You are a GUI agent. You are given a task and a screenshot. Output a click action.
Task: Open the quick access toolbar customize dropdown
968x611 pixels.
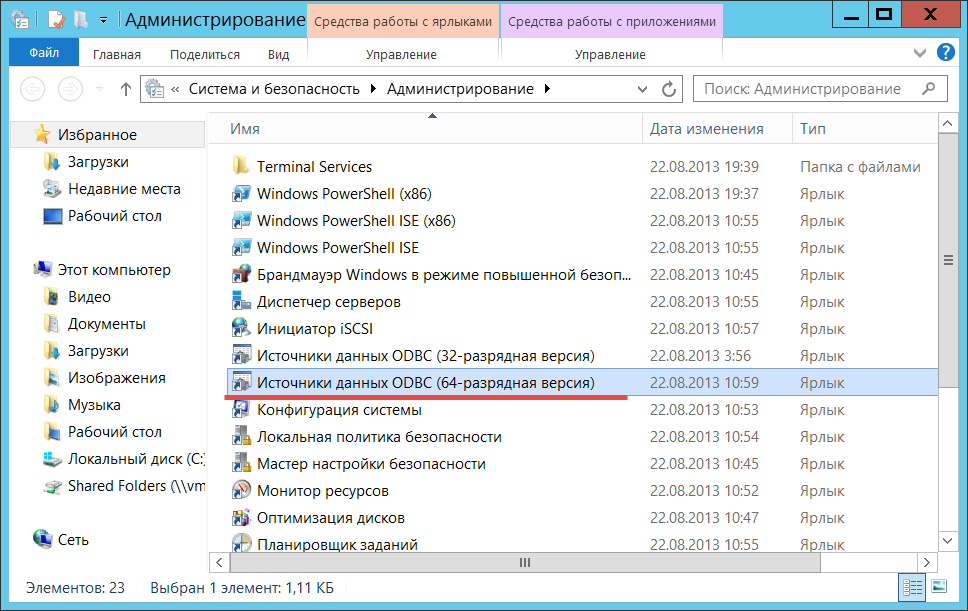point(104,20)
